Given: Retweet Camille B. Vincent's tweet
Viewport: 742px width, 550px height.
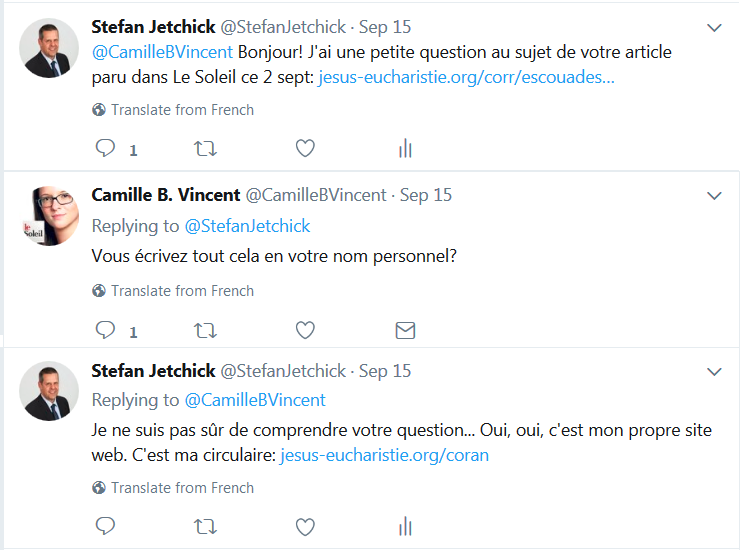Looking at the screenshot, I should tap(204, 330).
